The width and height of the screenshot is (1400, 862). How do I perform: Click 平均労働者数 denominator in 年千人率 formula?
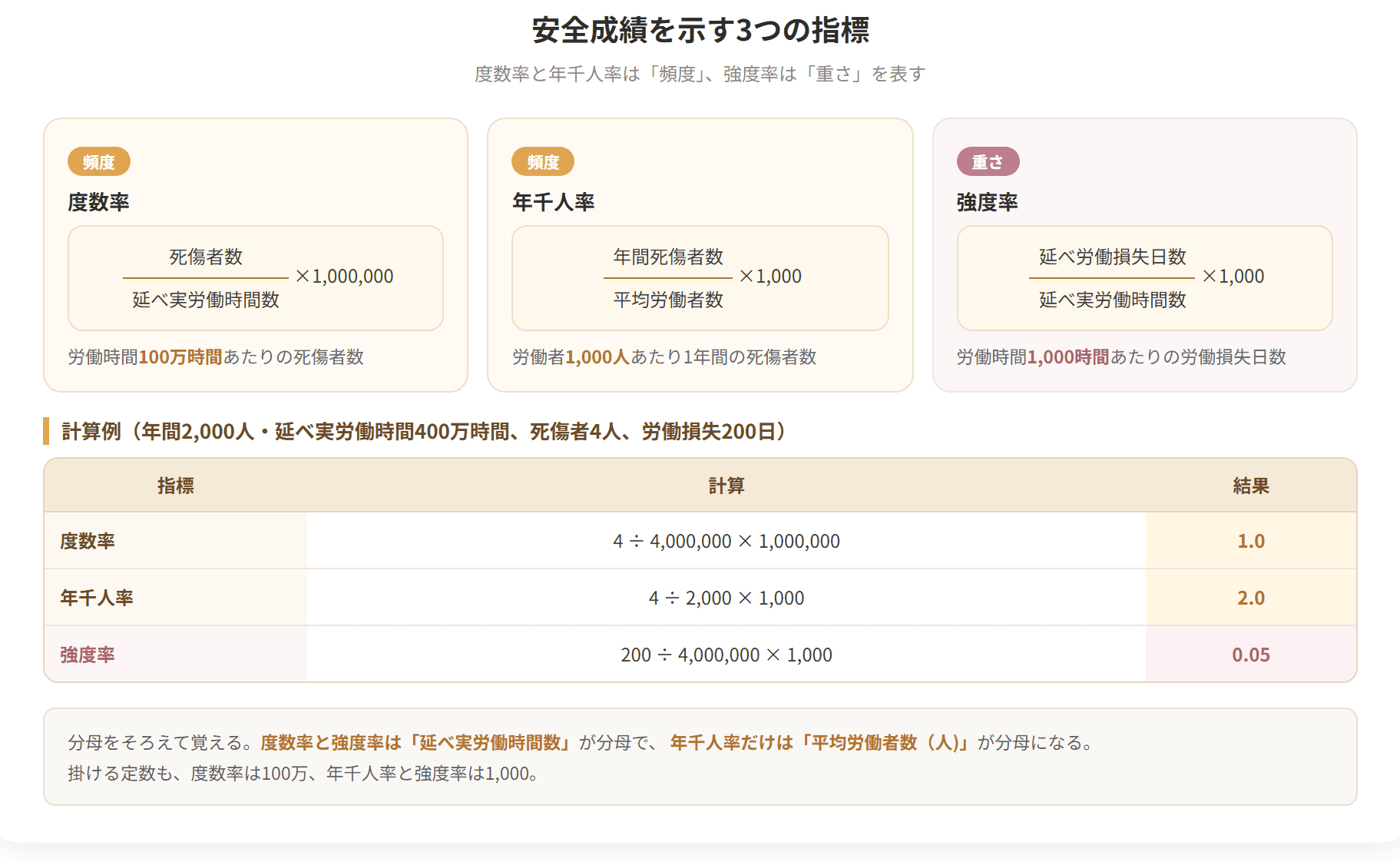668,300
